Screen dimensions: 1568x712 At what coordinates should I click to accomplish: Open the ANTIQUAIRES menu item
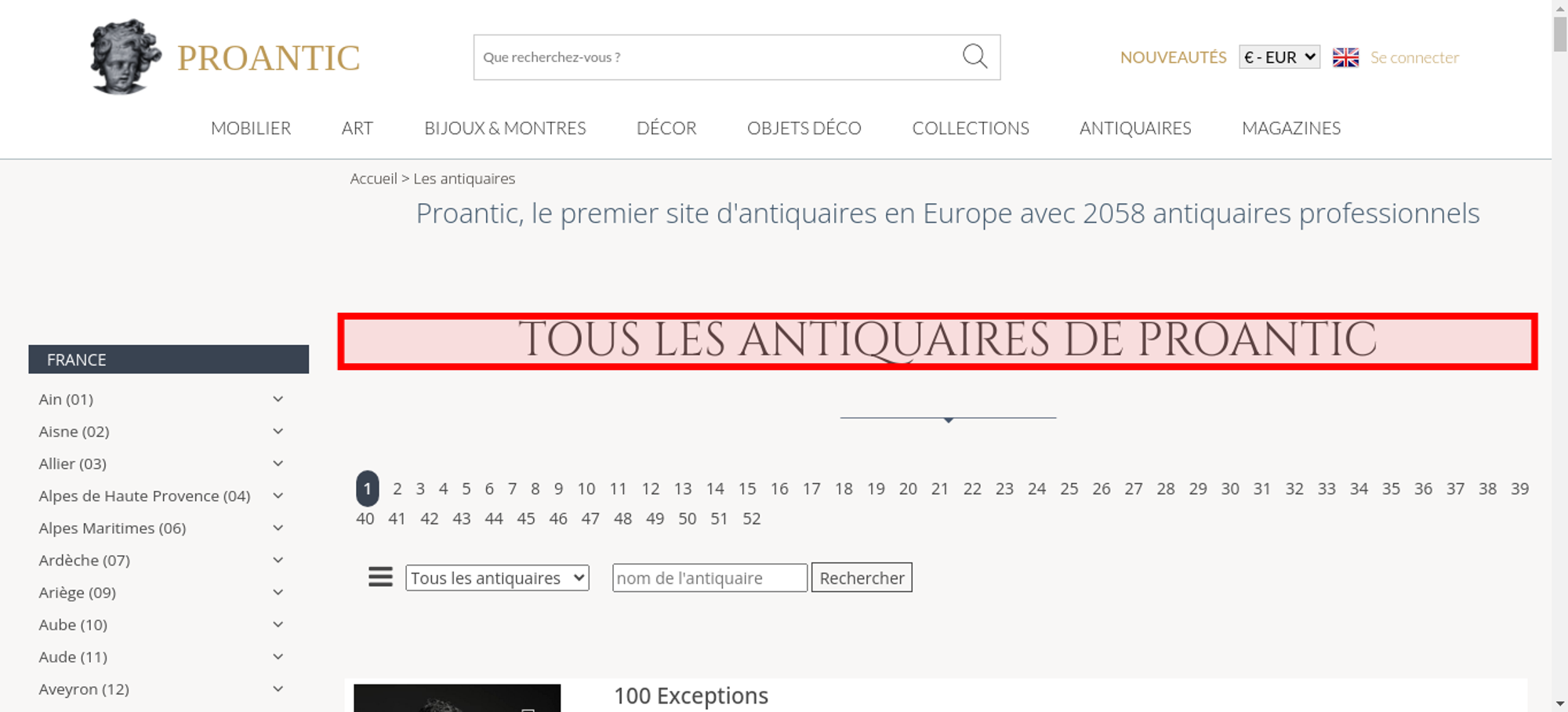tap(1134, 128)
